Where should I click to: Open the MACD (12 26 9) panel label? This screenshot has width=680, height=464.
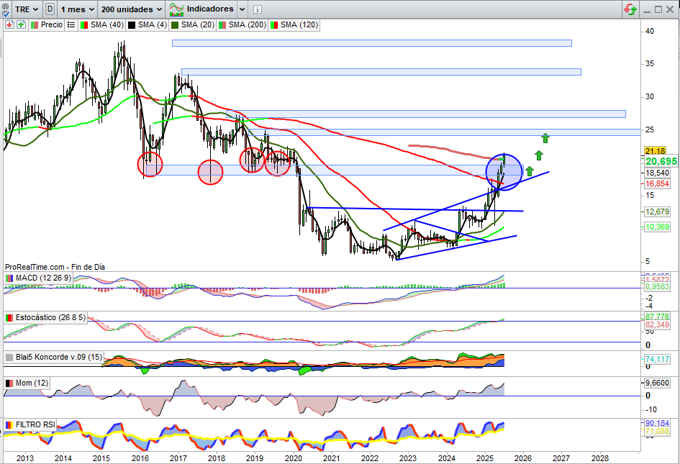[43, 278]
